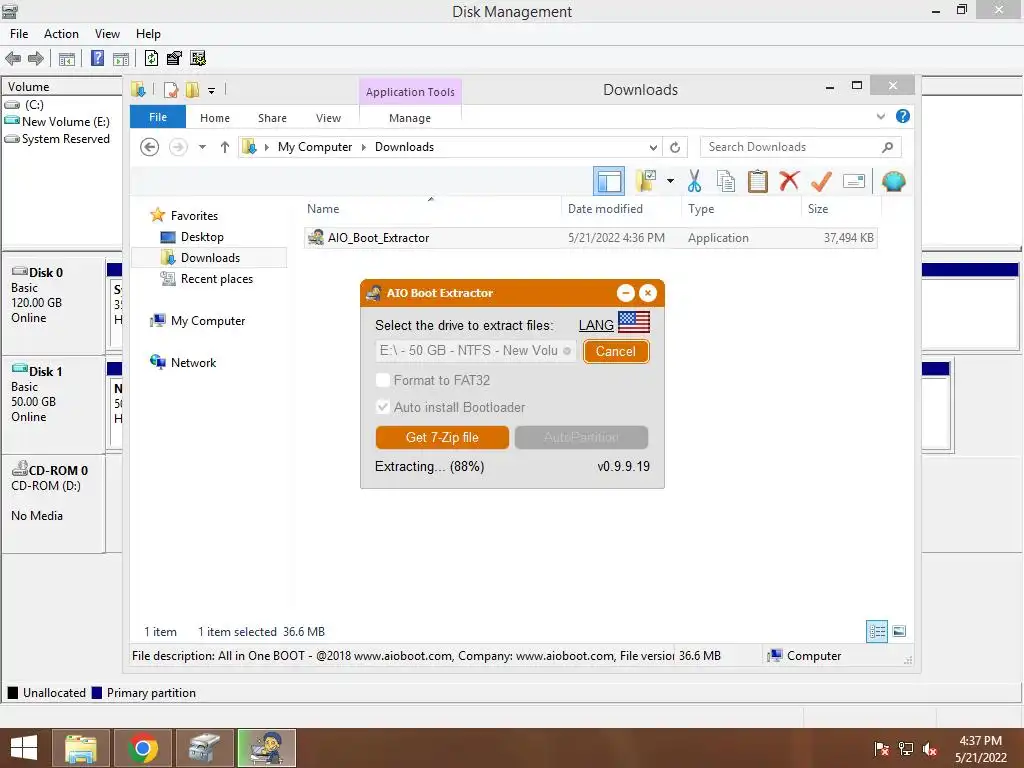Open Windows Start button
This screenshot has width=1024, height=768.
click(24, 748)
